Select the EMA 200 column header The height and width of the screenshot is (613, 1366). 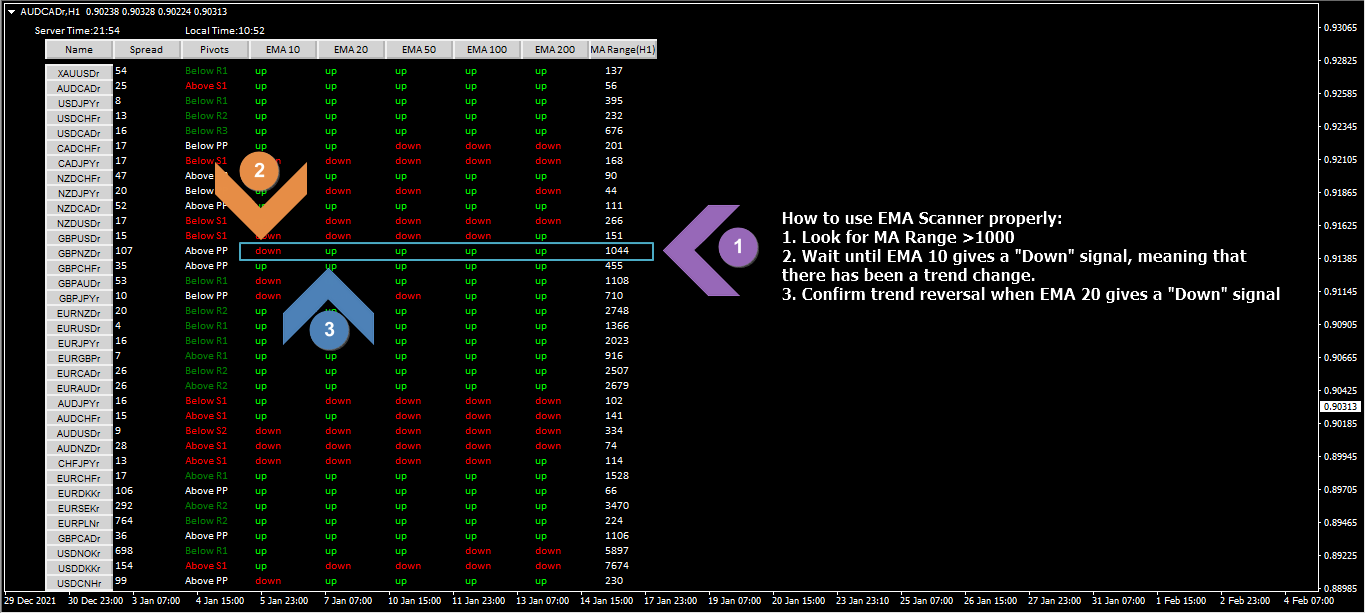[x=554, y=49]
